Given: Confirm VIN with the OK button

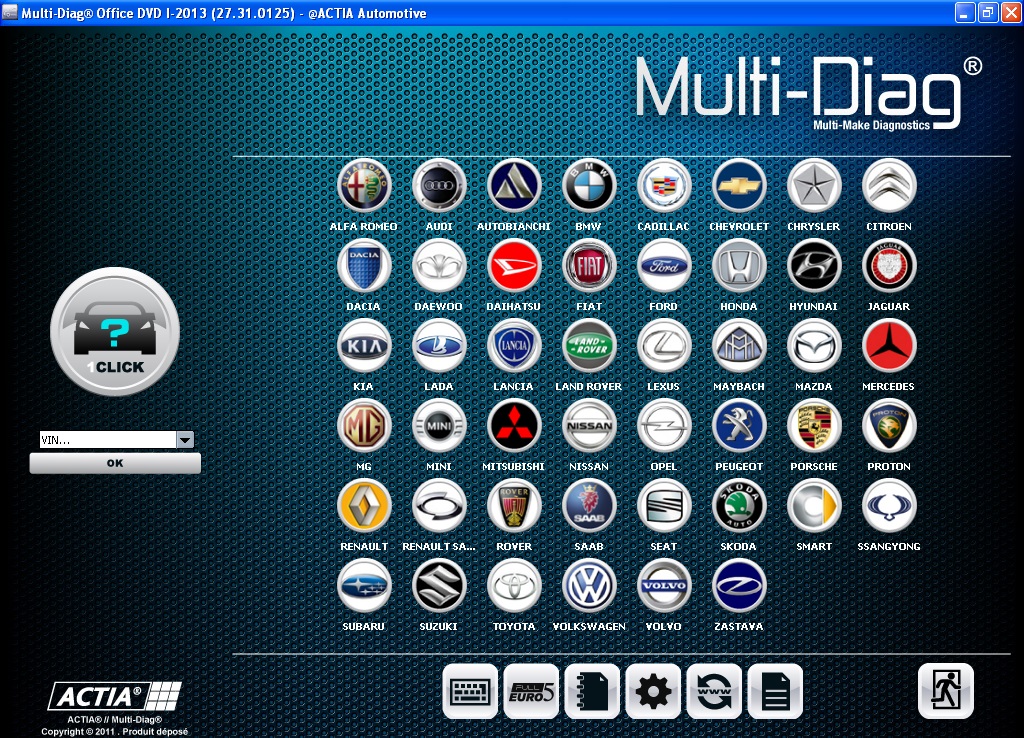Looking at the screenshot, I should [115, 463].
